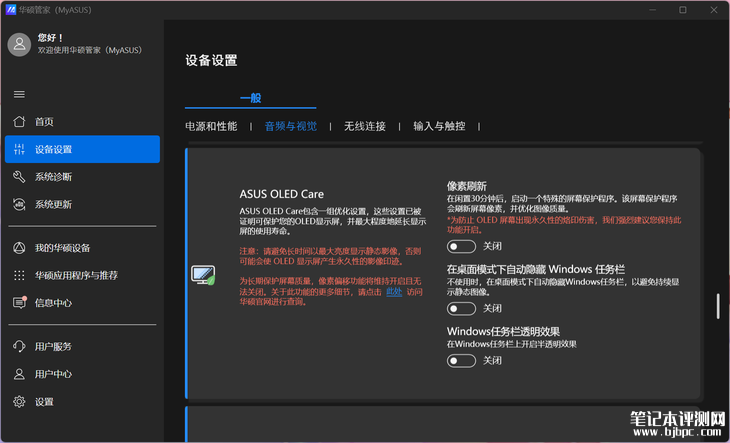
Task: Select 设备设置 in the sidebar
Action: coord(82,149)
